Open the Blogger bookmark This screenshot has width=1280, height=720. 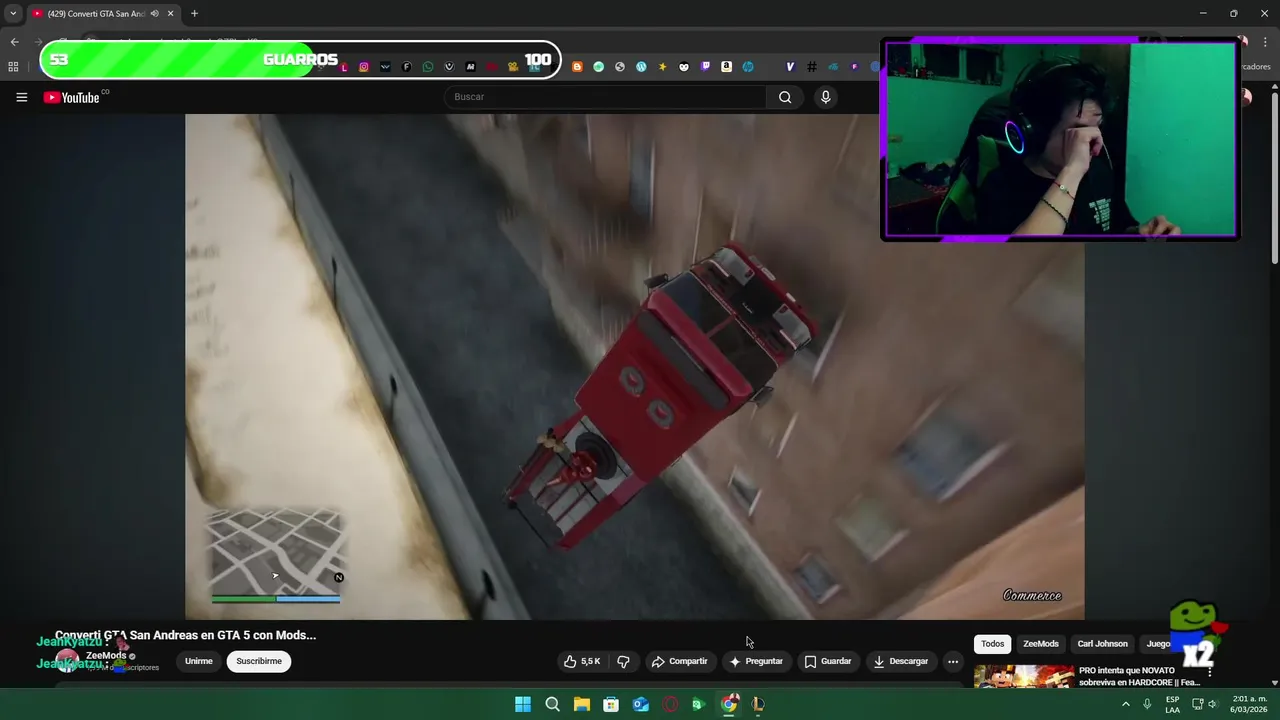coord(577,67)
